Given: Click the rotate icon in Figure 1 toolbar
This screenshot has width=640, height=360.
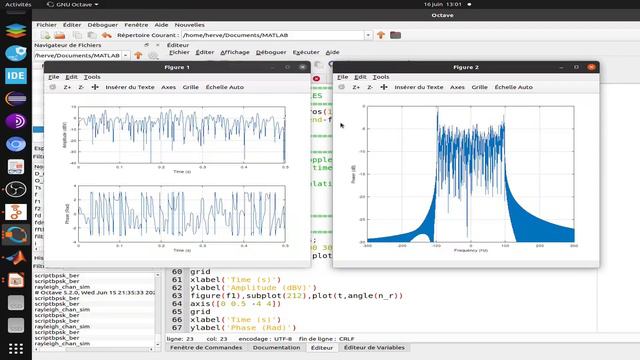Looking at the screenshot, I should [53, 87].
